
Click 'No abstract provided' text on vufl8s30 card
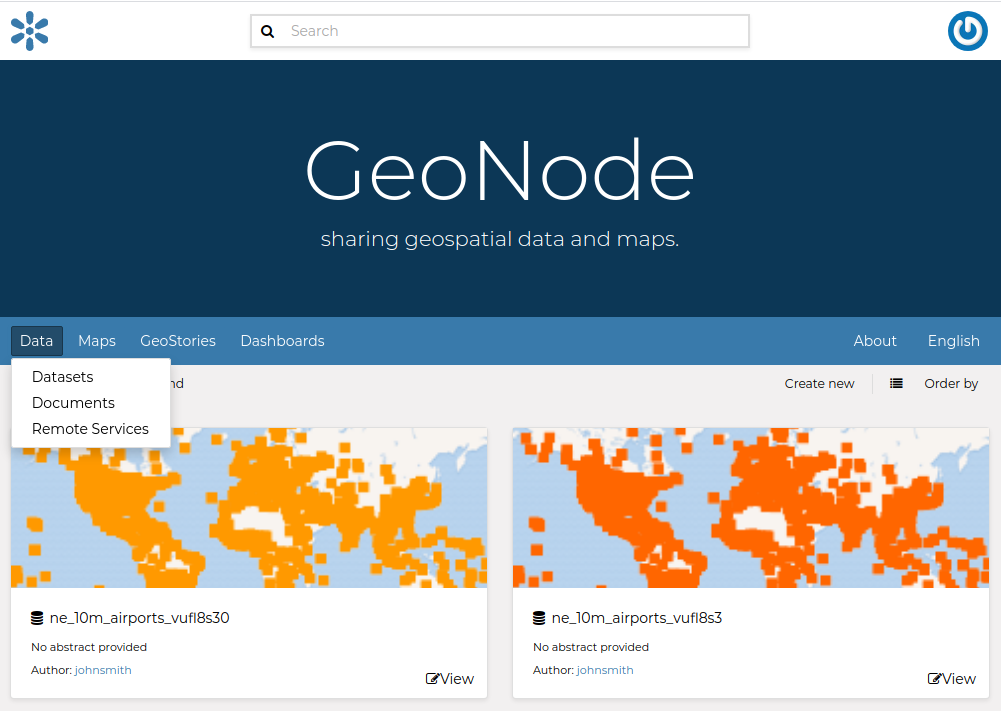click(x=89, y=647)
